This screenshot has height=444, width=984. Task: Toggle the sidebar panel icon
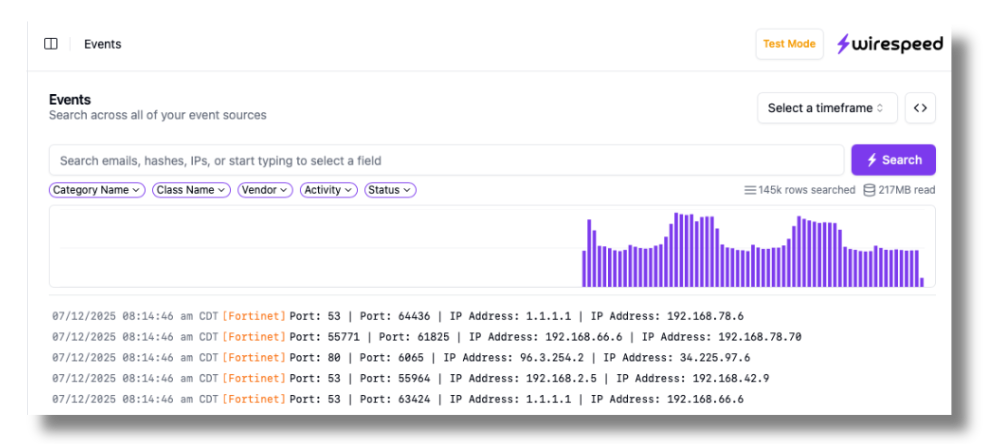point(51,44)
